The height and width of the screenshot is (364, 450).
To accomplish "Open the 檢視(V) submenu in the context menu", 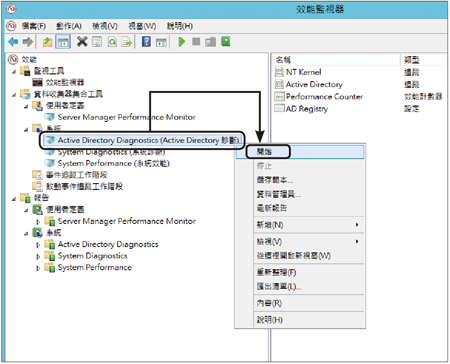I will (300, 241).
